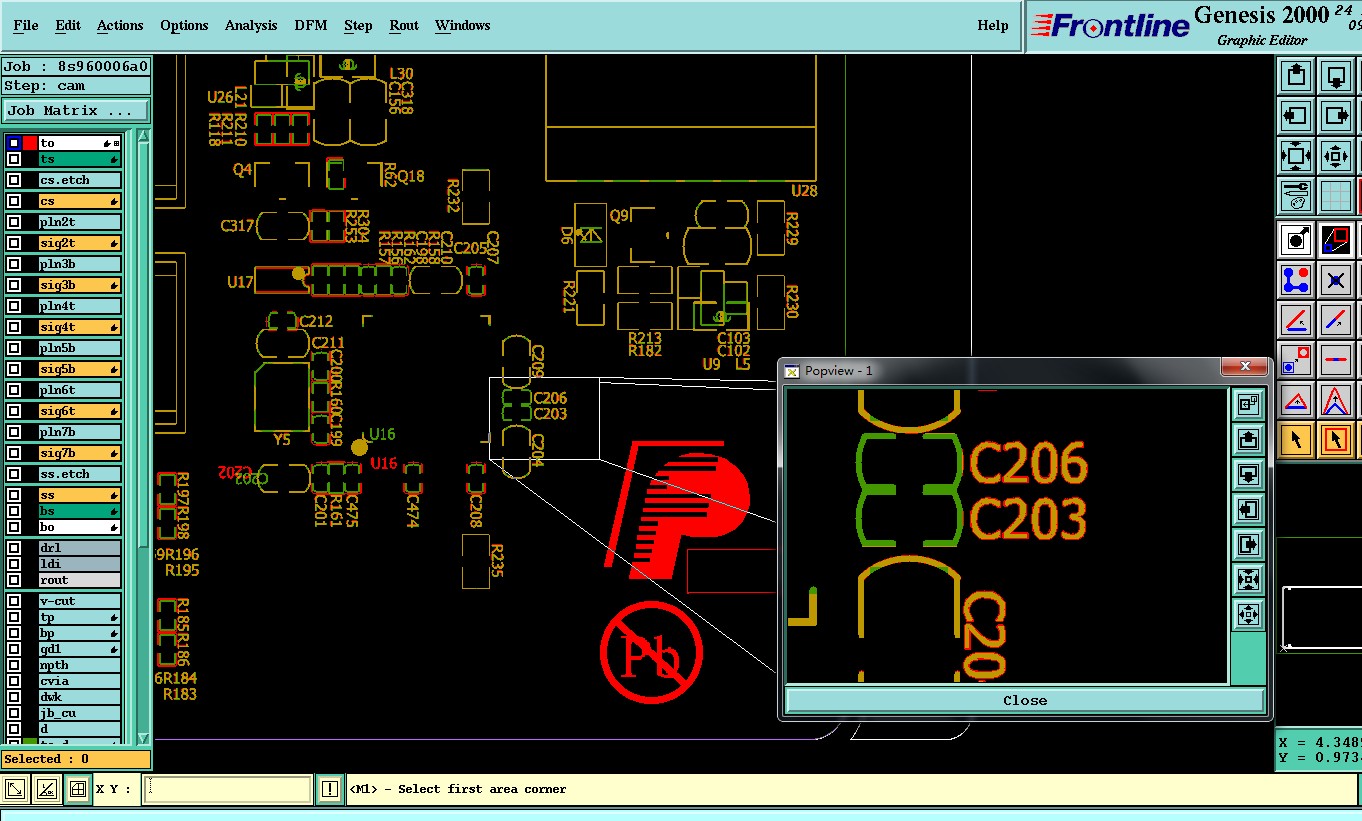Click the layer list scroll-down arrow
Viewport: 1362px width, 821px height.
coord(142,737)
